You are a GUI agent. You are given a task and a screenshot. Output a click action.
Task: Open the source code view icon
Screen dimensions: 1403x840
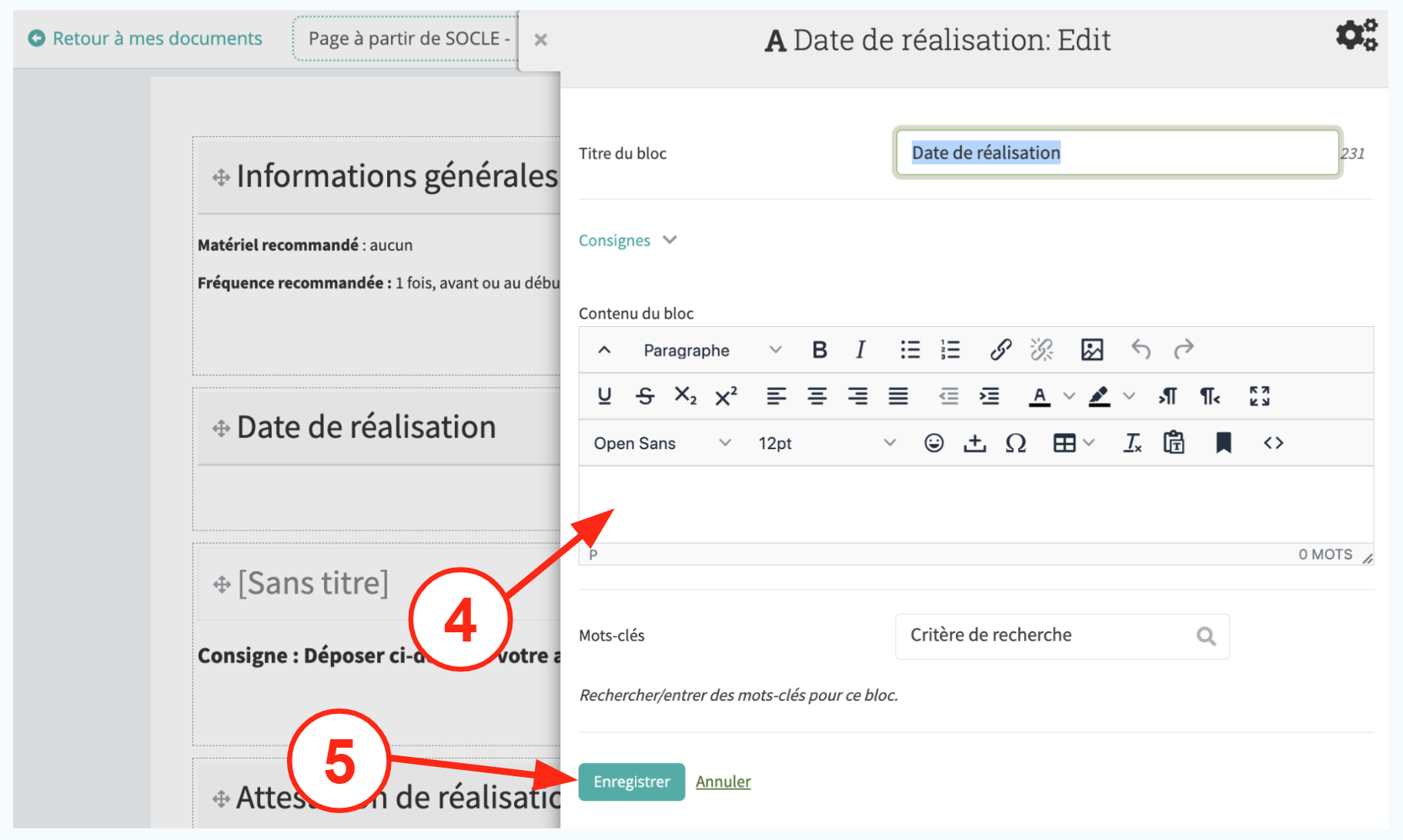coord(1273,443)
